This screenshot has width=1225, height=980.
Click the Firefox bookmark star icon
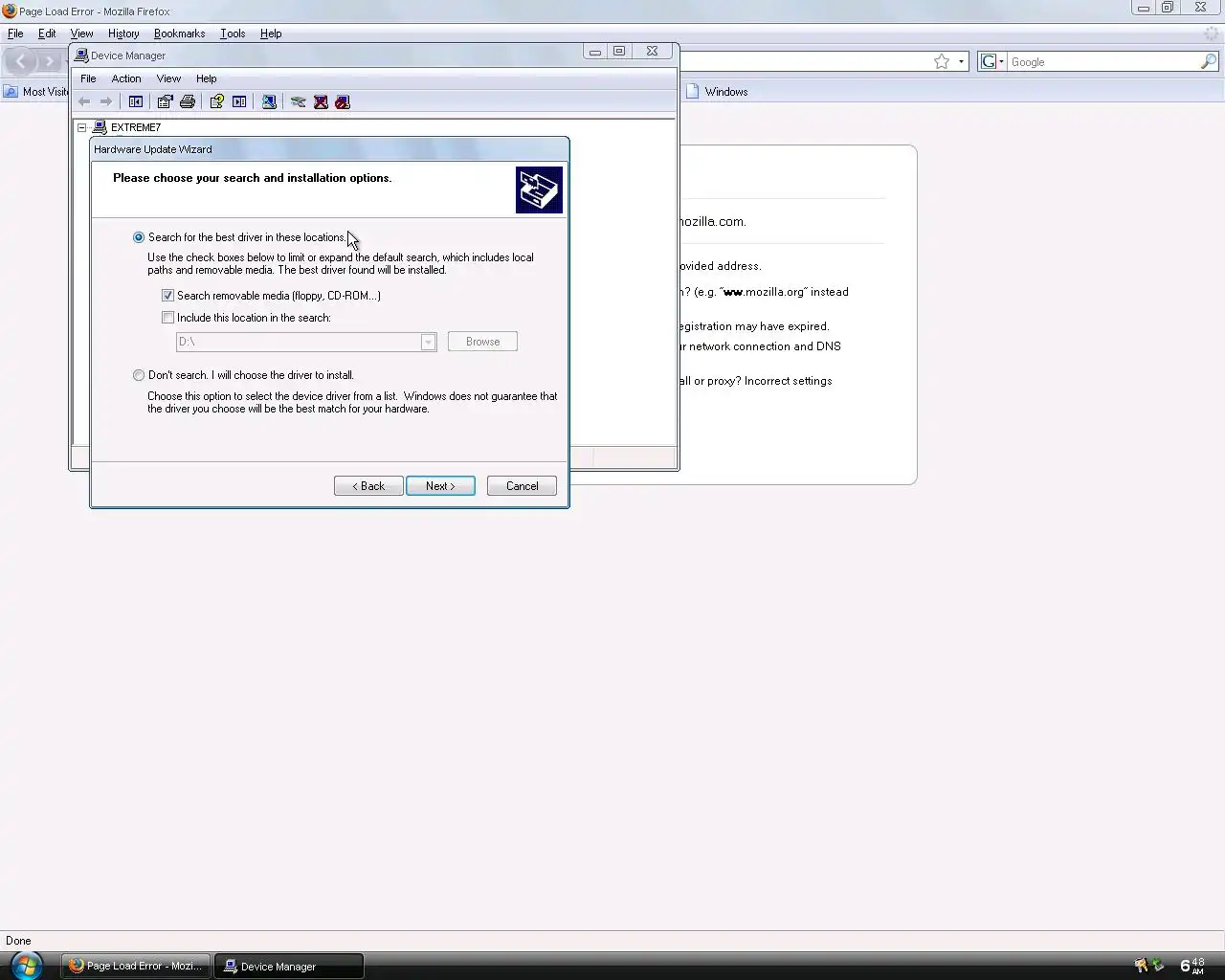tap(942, 61)
